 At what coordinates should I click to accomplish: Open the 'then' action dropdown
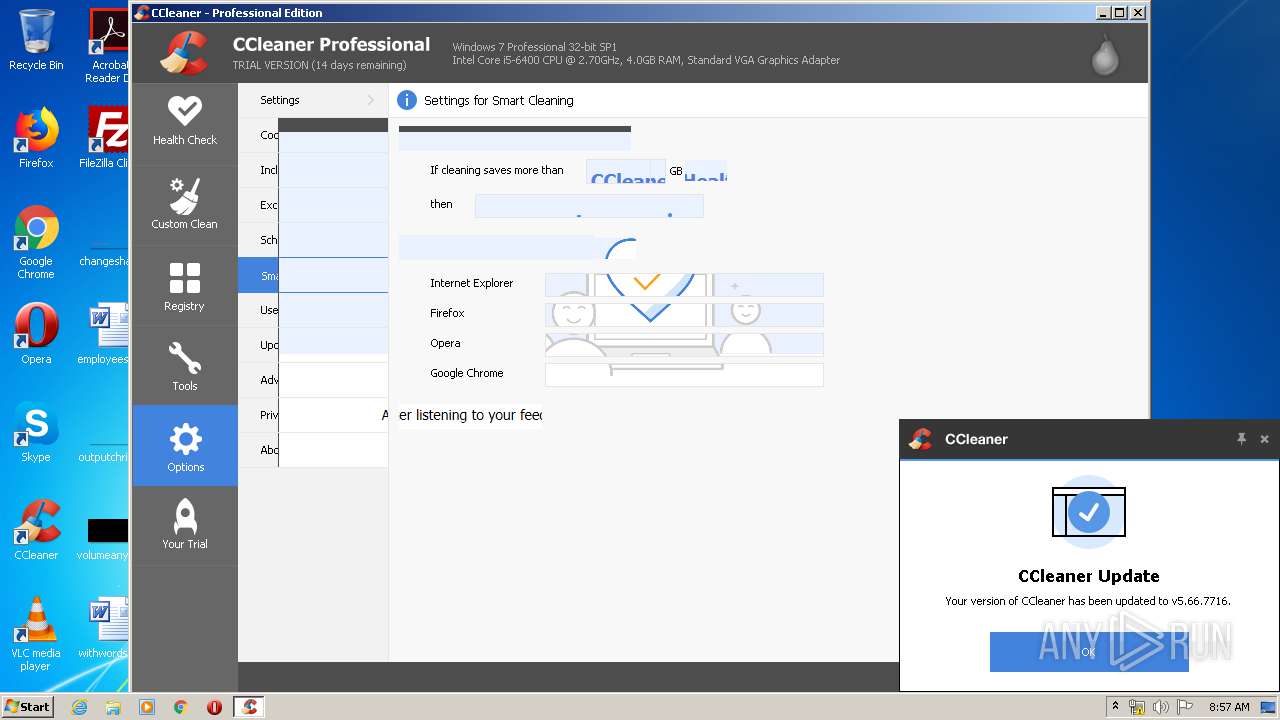[589, 205]
